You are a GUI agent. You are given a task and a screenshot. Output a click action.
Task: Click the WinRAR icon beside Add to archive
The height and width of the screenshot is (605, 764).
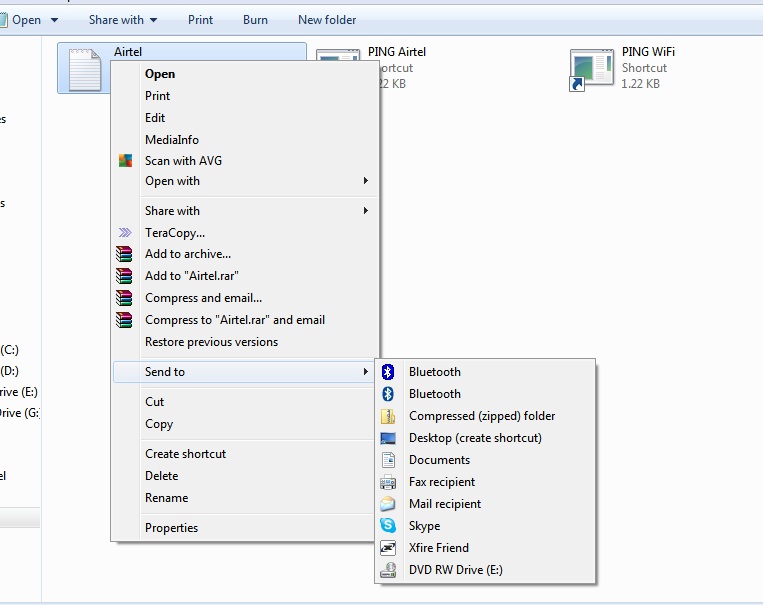[125, 254]
